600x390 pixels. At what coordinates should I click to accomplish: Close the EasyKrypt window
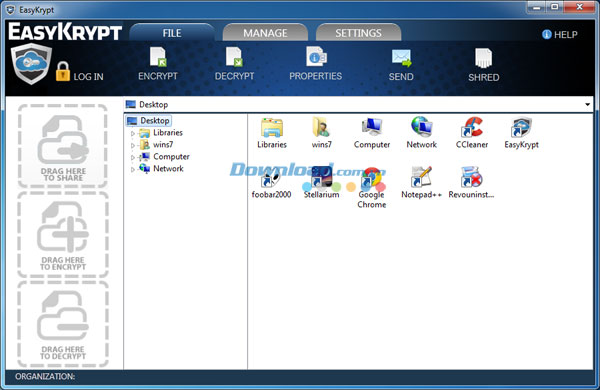579,7
